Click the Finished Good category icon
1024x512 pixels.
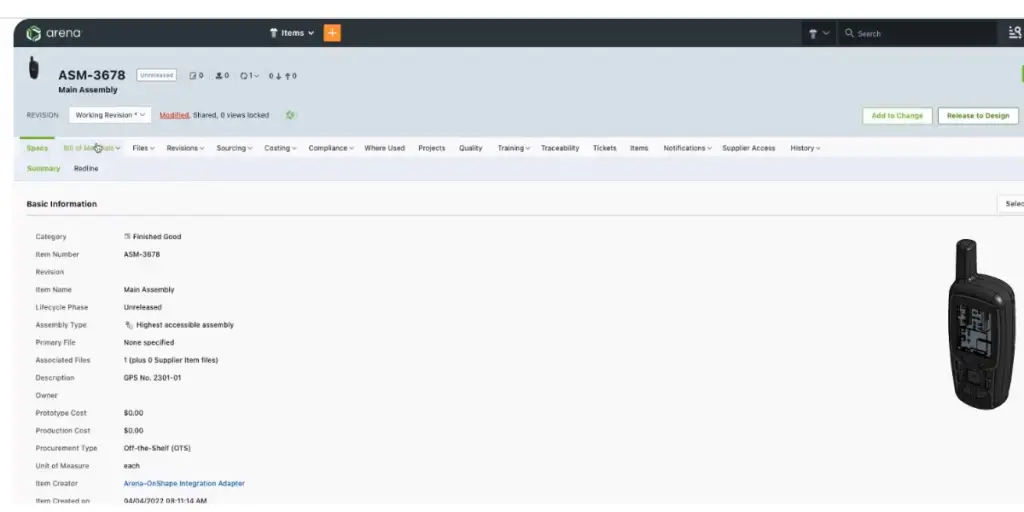click(127, 237)
